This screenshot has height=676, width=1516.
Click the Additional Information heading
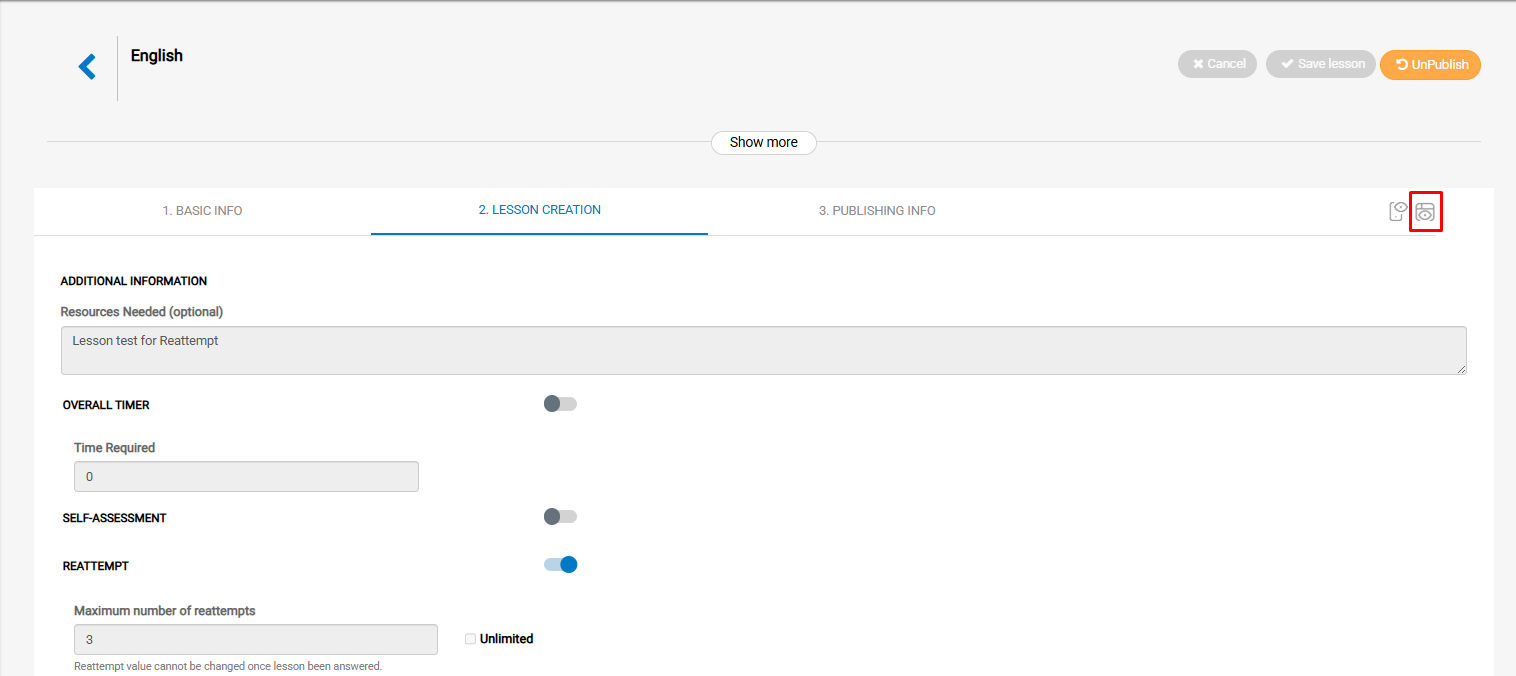(x=134, y=281)
